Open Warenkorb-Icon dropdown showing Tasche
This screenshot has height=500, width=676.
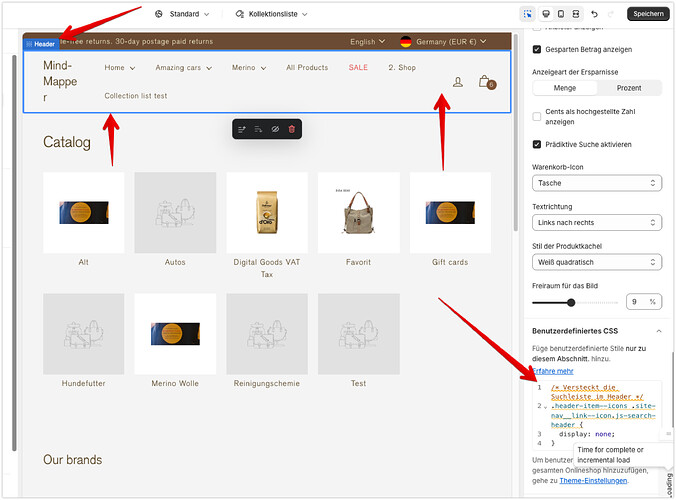(x=597, y=183)
